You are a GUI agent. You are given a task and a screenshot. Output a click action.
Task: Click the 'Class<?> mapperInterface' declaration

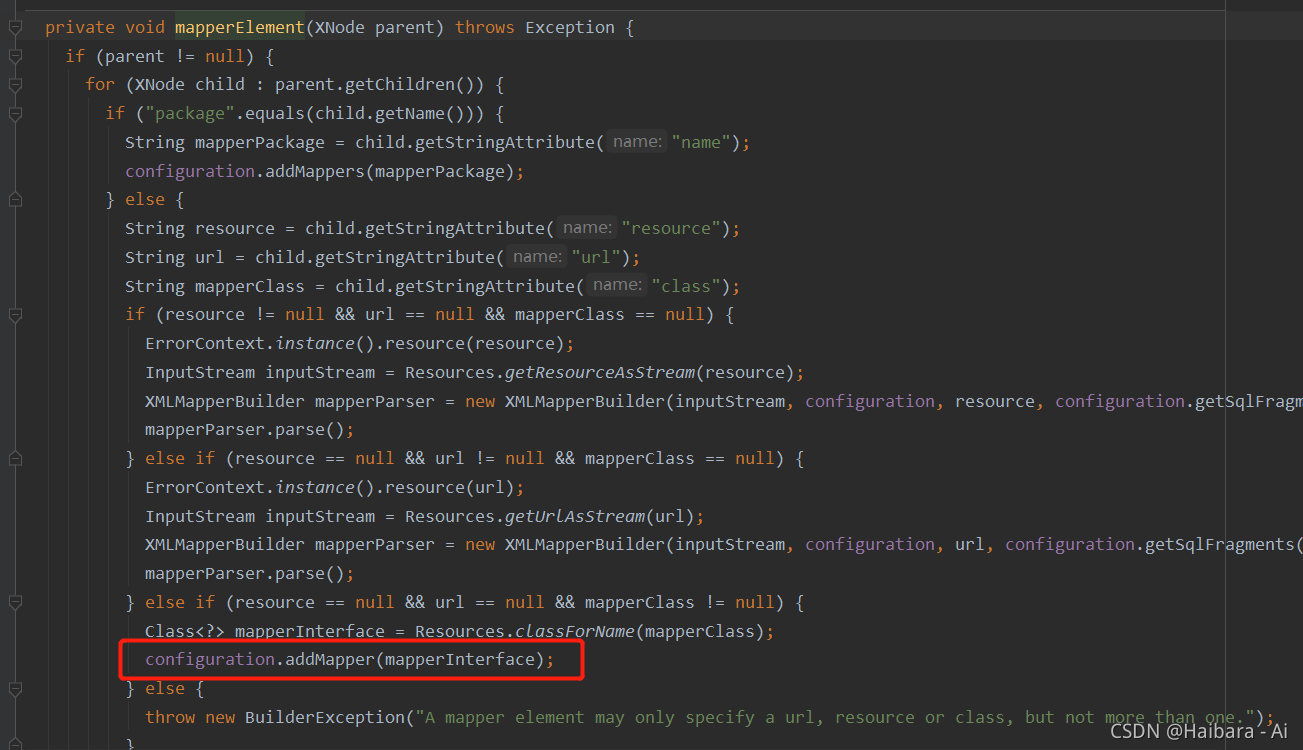click(x=265, y=631)
